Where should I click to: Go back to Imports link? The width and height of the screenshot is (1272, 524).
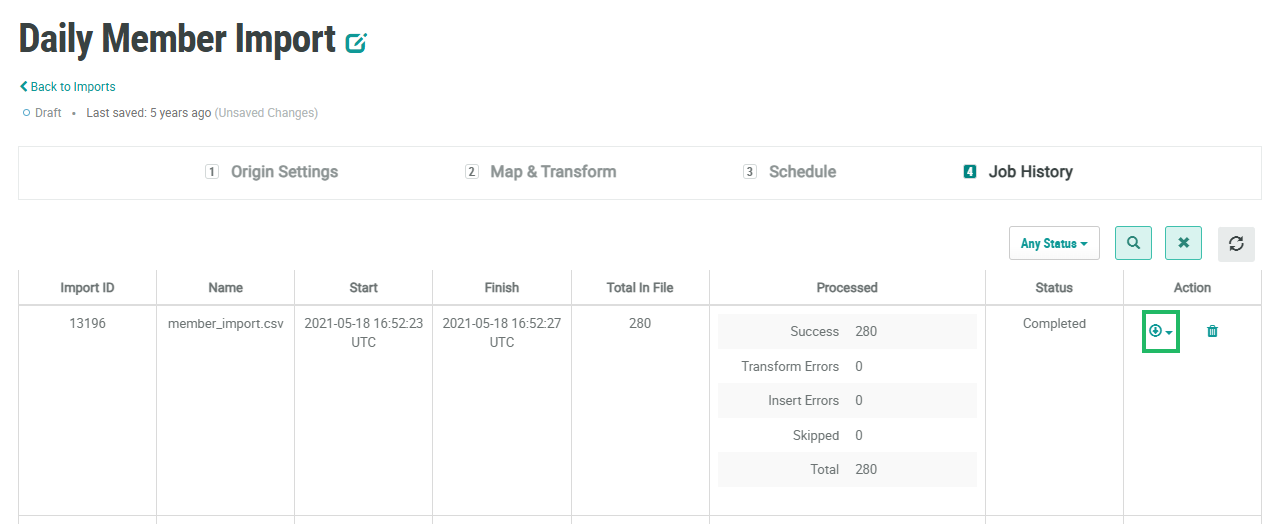coord(68,87)
